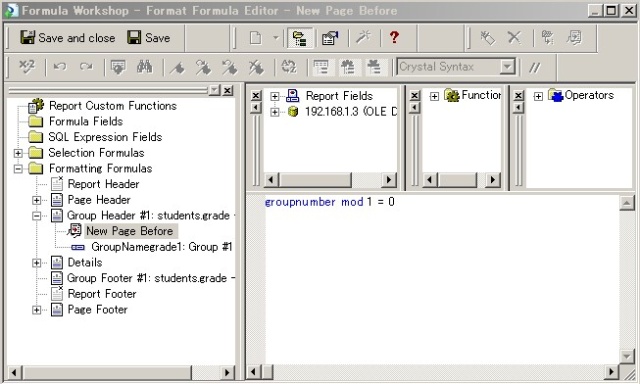This screenshot has width=640, height=384.
Task: Expand the Details node
Action: (36, 263)
